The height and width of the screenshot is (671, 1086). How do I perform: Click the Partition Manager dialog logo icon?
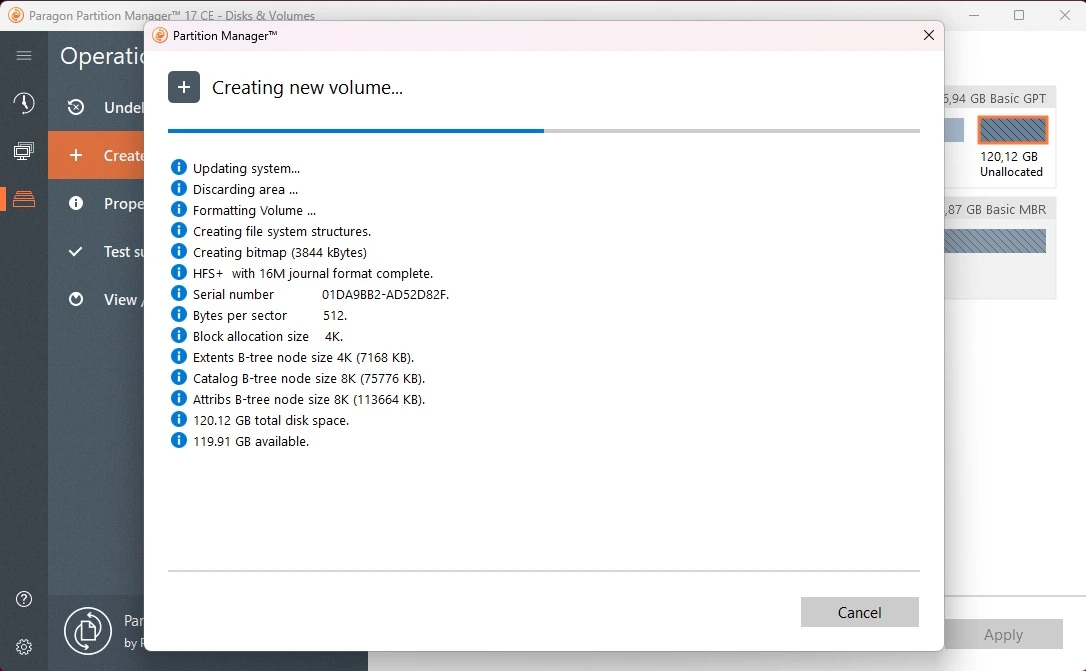click(x=160, y=35)
